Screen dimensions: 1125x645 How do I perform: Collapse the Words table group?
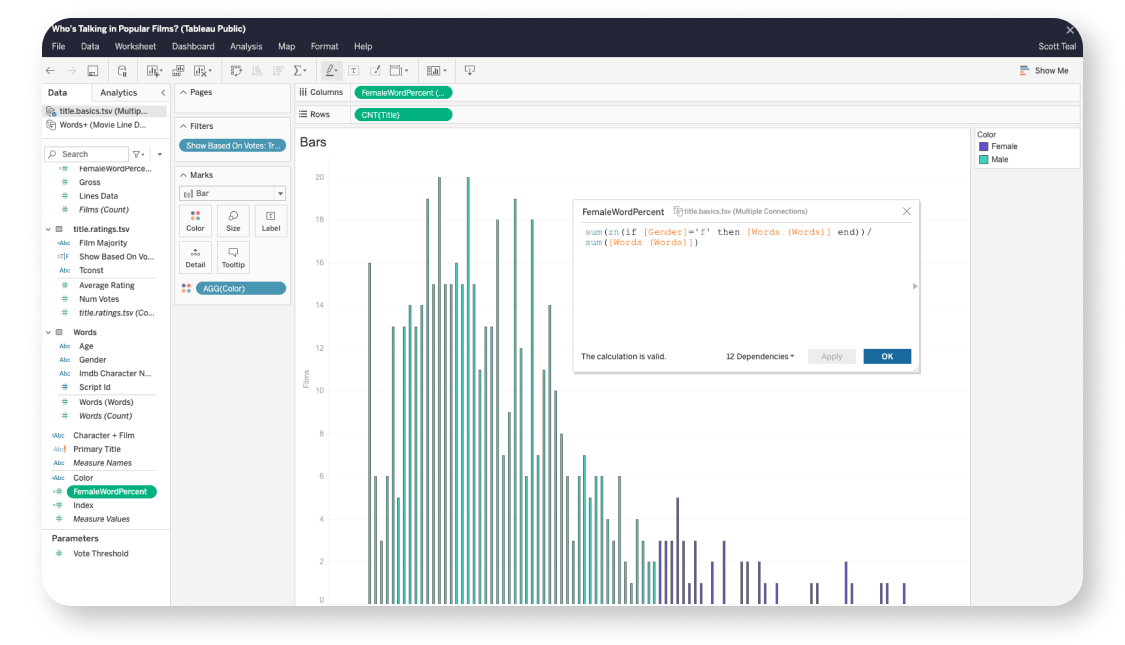(x=50, y=332)
